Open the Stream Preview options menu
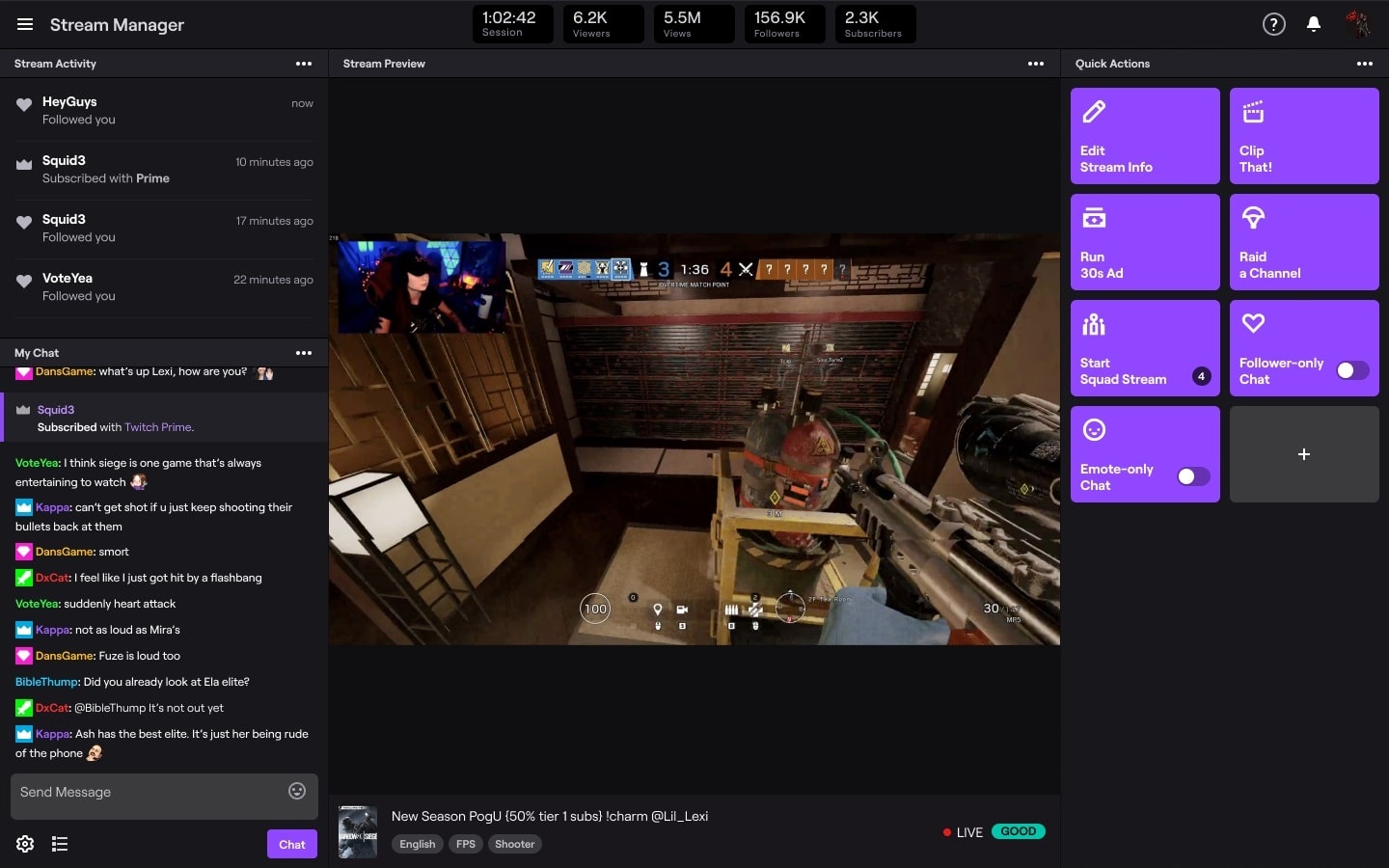1389x868 pixels. (1036, 64)
